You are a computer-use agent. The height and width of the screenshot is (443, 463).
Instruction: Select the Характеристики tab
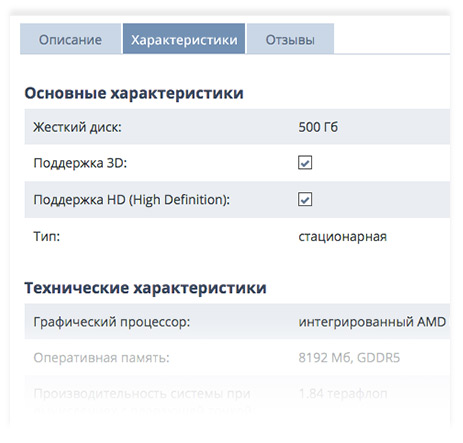click(x=184, y=39)
